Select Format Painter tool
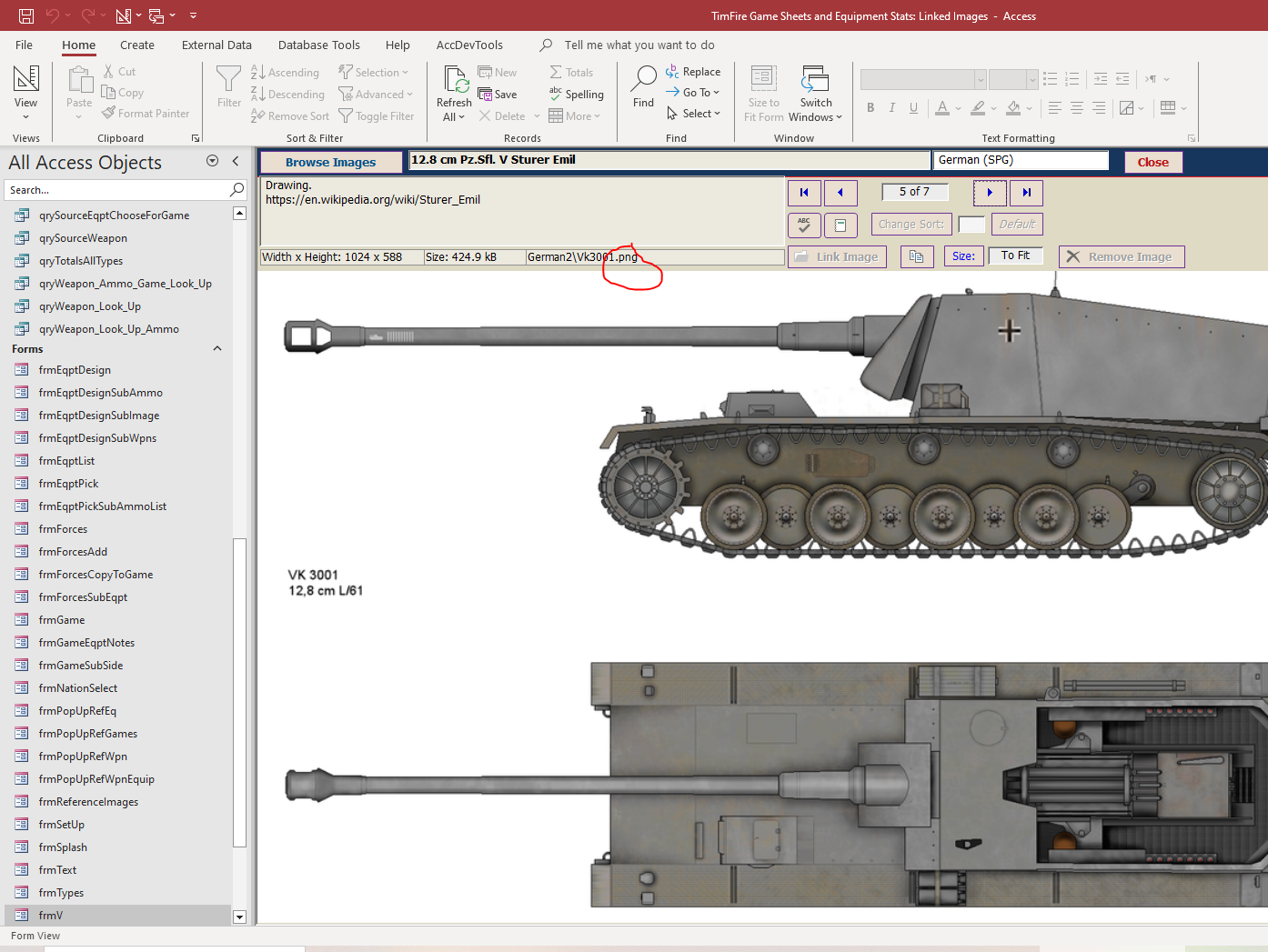This screenshot has height=952, width=1268. tap(146, 114)
